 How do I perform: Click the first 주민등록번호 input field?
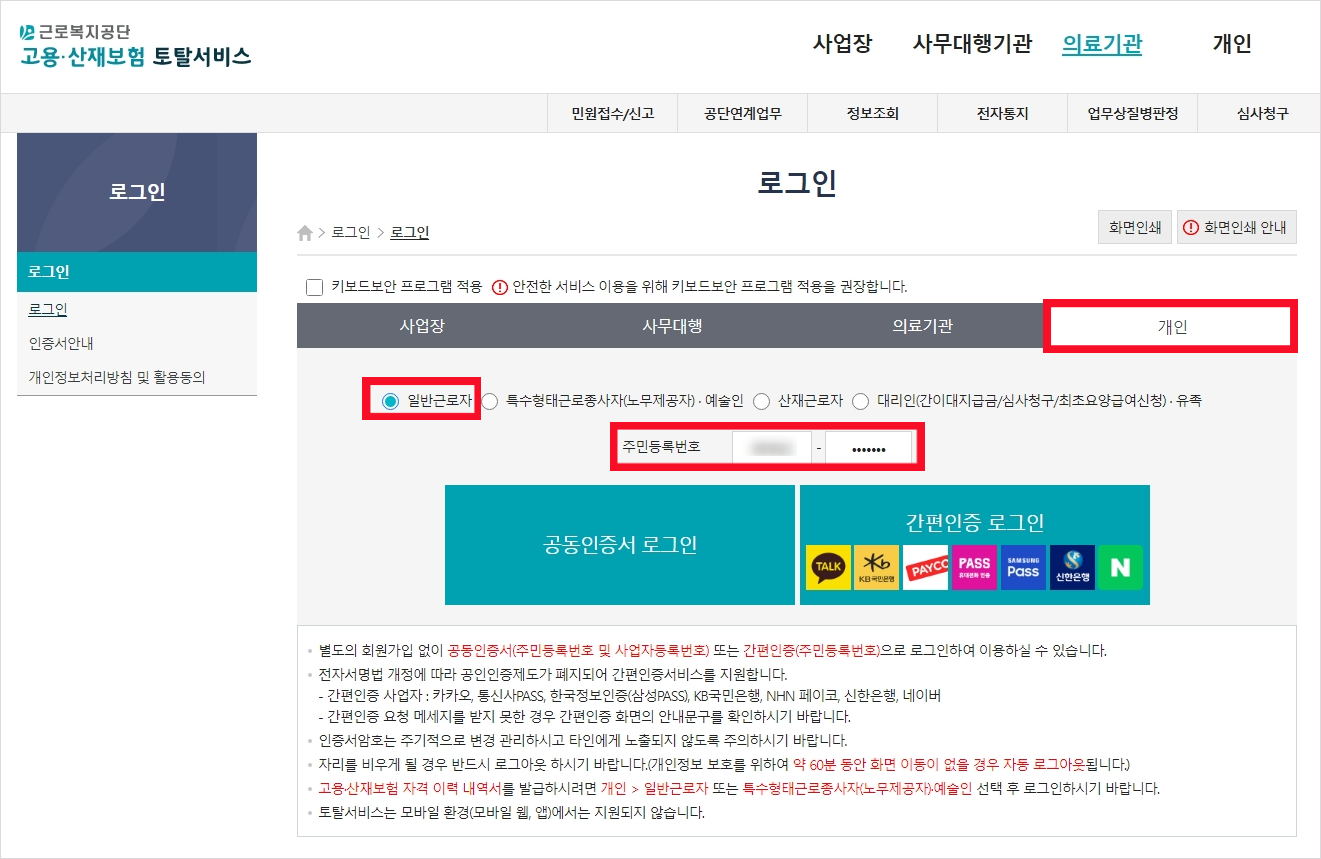click(771, 448)
